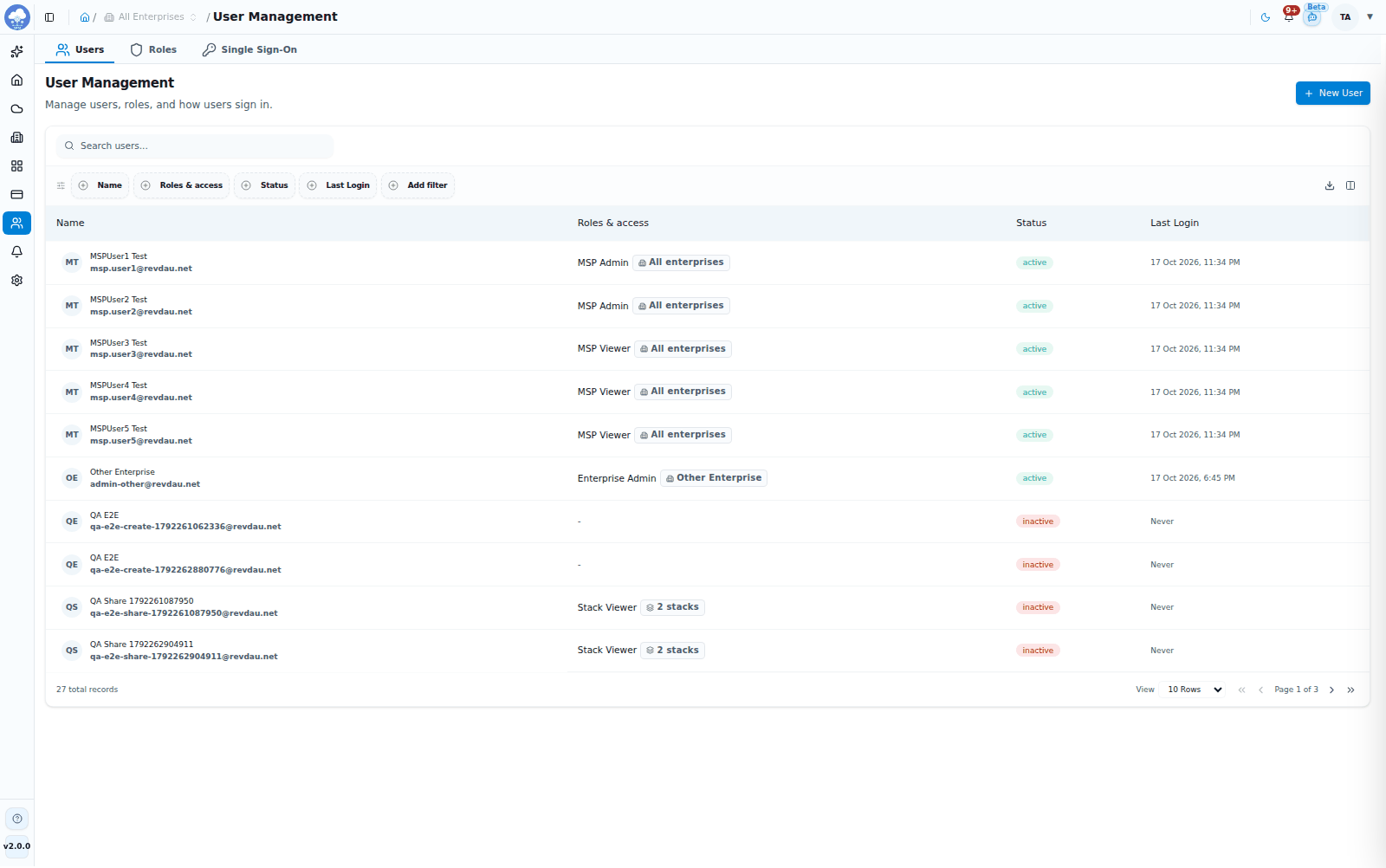The width and height of the screenshot is (1386, 868).
Task: Open the enterprises building icon in sidebar
Action: pyautogui.click(x=16, y=138)
